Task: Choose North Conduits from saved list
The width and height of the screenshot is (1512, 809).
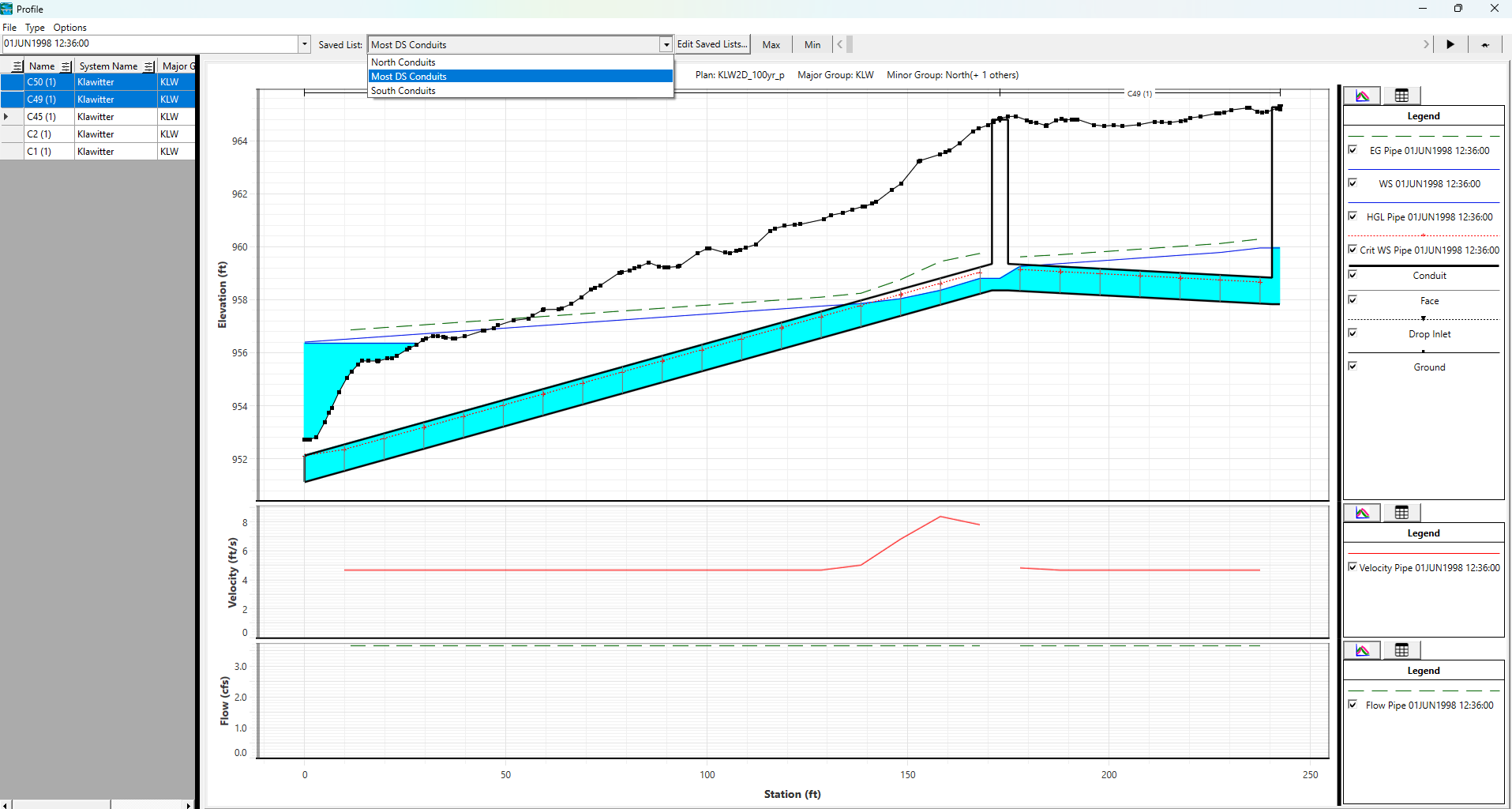Action: (403, 62)
